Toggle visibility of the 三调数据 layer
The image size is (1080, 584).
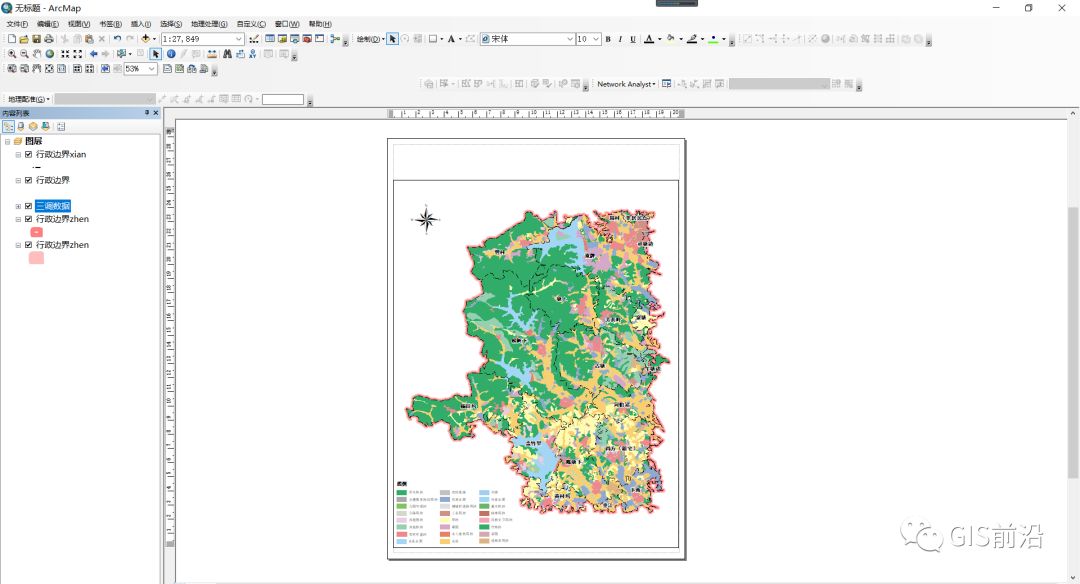[28, 206]
